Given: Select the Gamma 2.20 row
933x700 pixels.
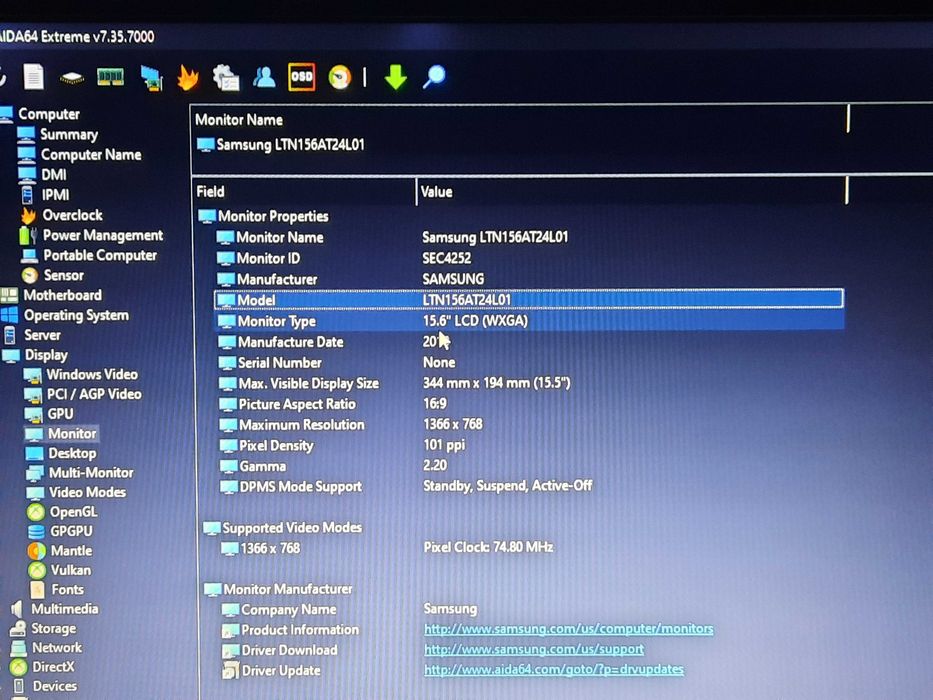Looking at the screenshot, I should click(x=530, y=466).
